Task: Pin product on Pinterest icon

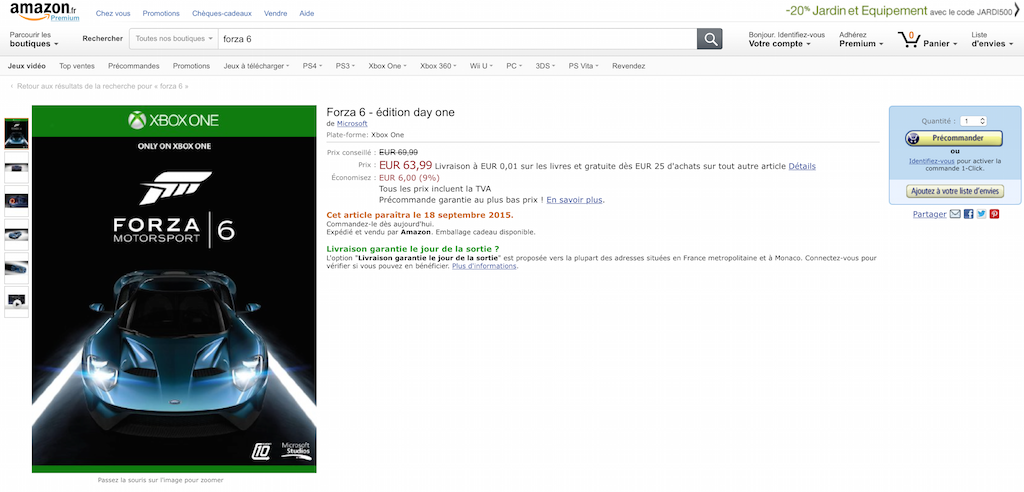Action: pos(994,214)
